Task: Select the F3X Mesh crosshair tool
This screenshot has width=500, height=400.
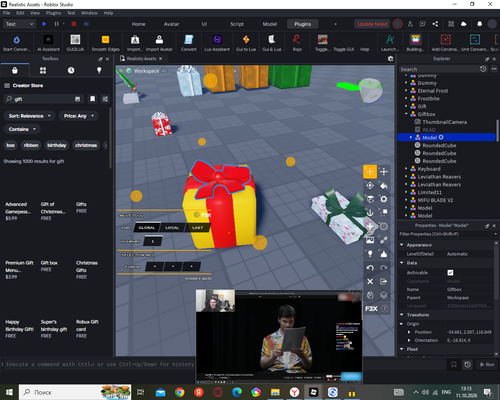Action: pyautogui.click(x=384, y=226)
